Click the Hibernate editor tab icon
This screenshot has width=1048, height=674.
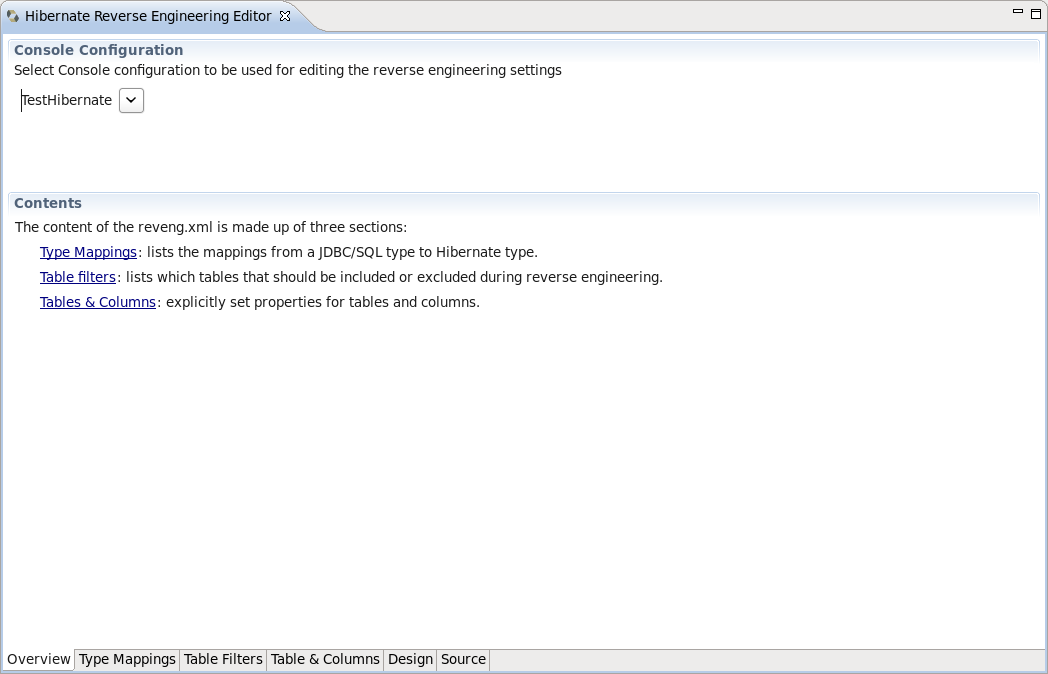[14, 16]
